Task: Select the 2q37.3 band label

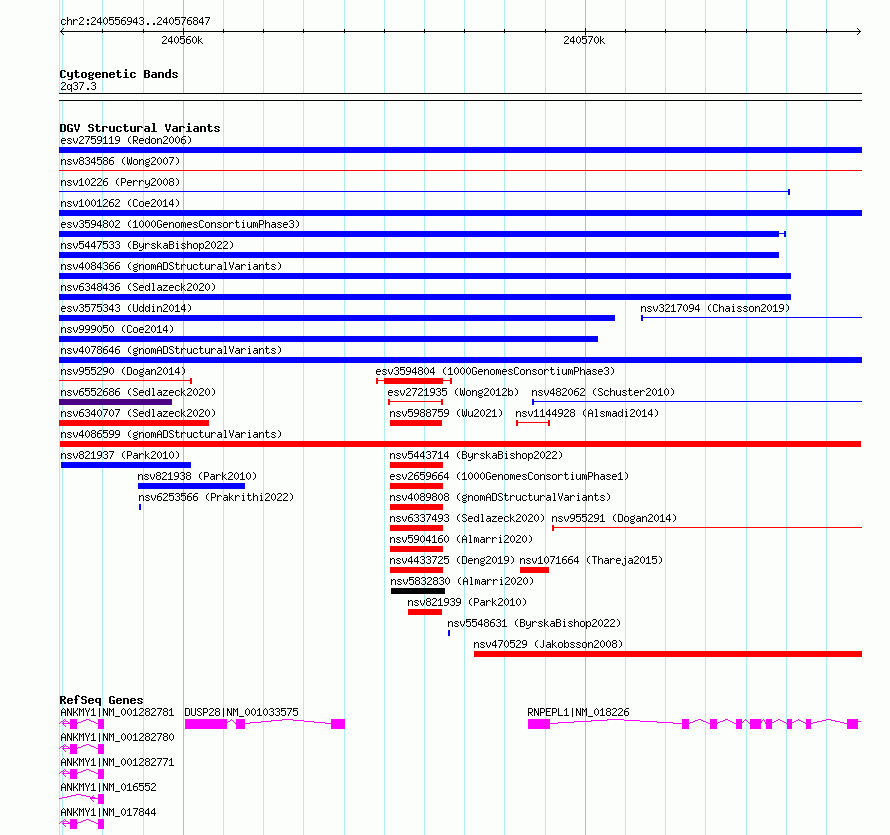Action: tap(78, 86)
